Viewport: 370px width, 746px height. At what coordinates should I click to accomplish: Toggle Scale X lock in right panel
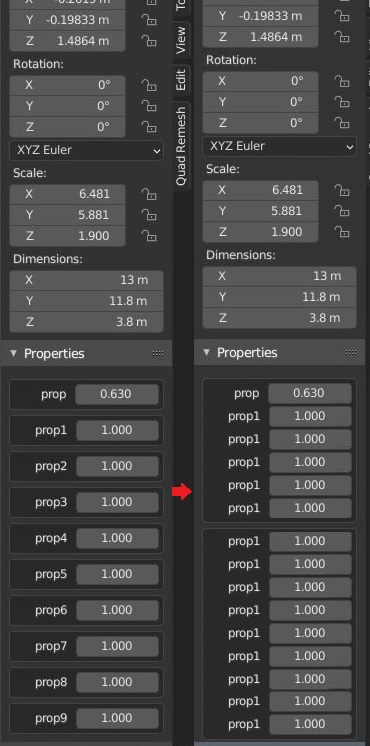(342, 190)
